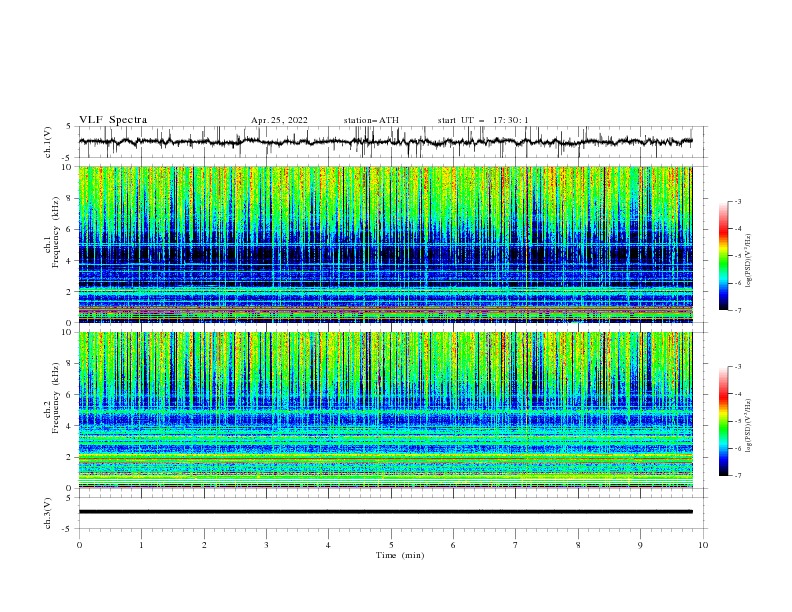The image size is (792, 612).
Task: Click the "7" tick on the time axis
Action: (x=516, y=545)
